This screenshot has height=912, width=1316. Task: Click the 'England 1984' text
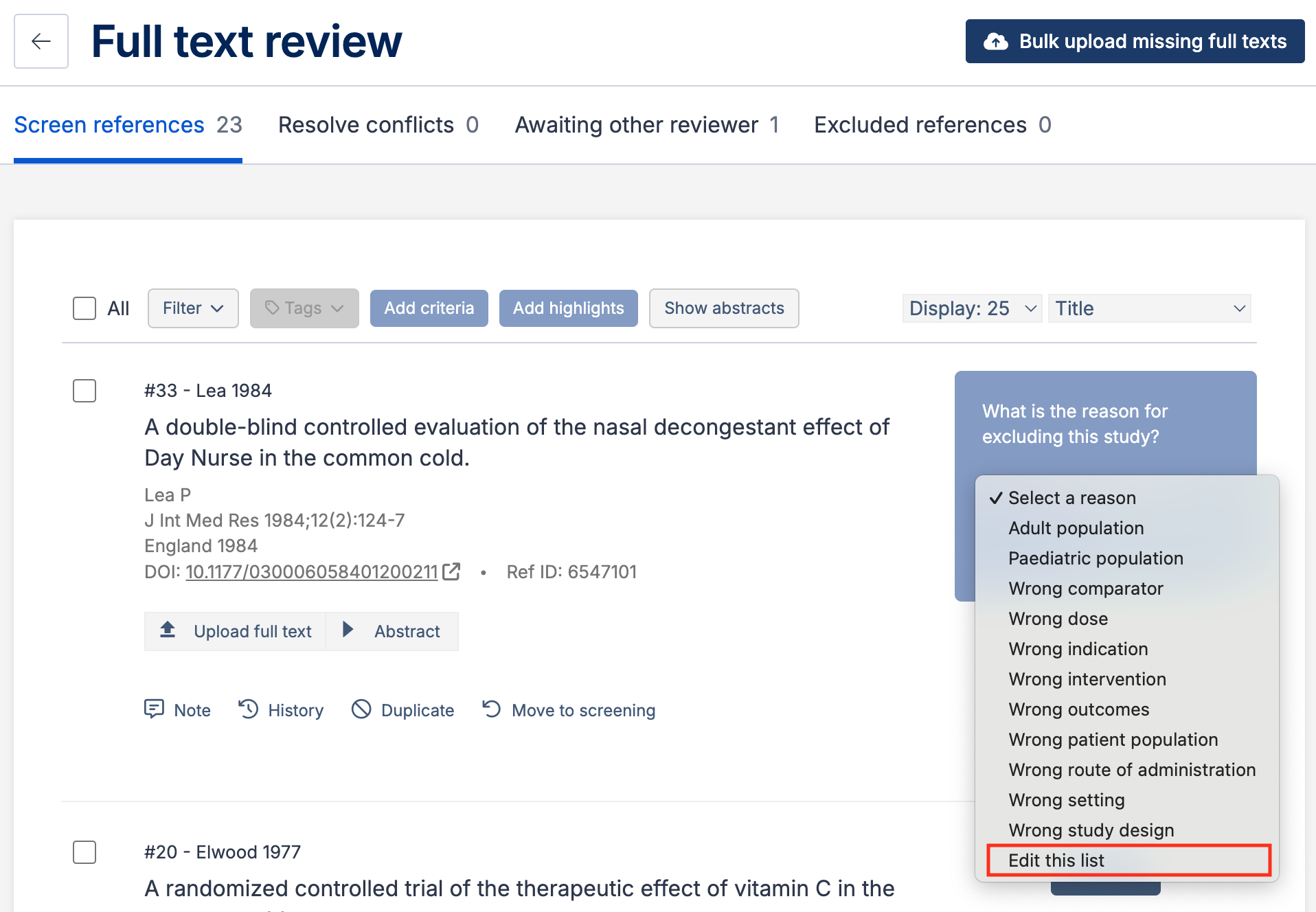click(201, 546)
